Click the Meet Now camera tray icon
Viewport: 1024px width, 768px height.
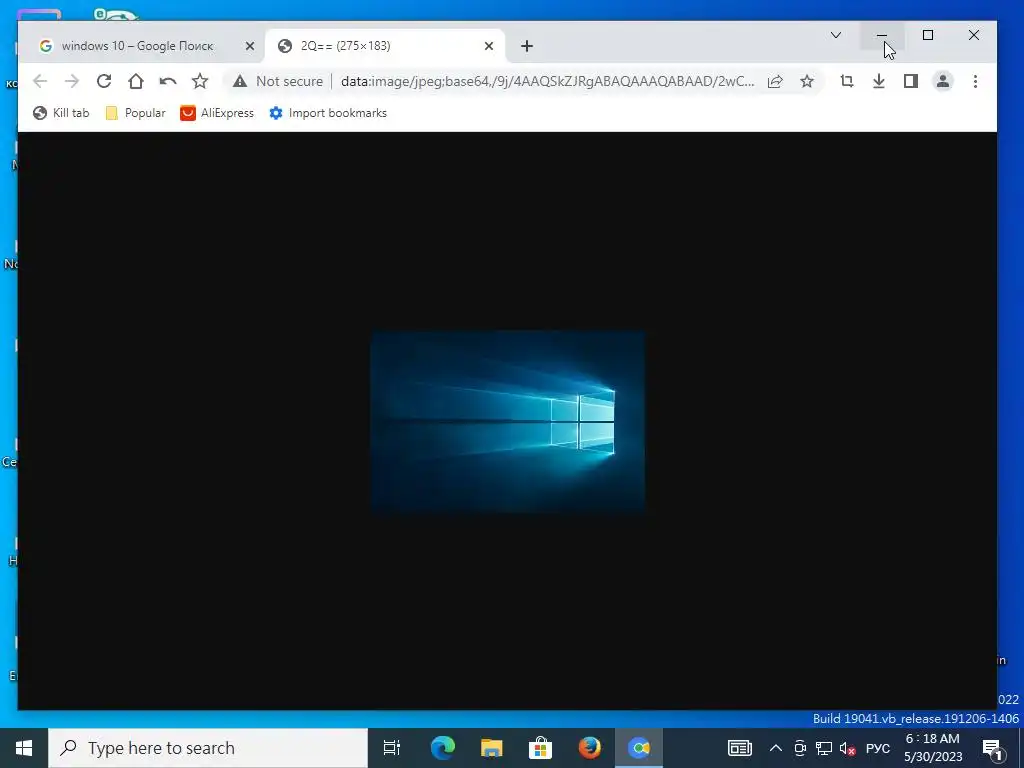click(800, 748)
